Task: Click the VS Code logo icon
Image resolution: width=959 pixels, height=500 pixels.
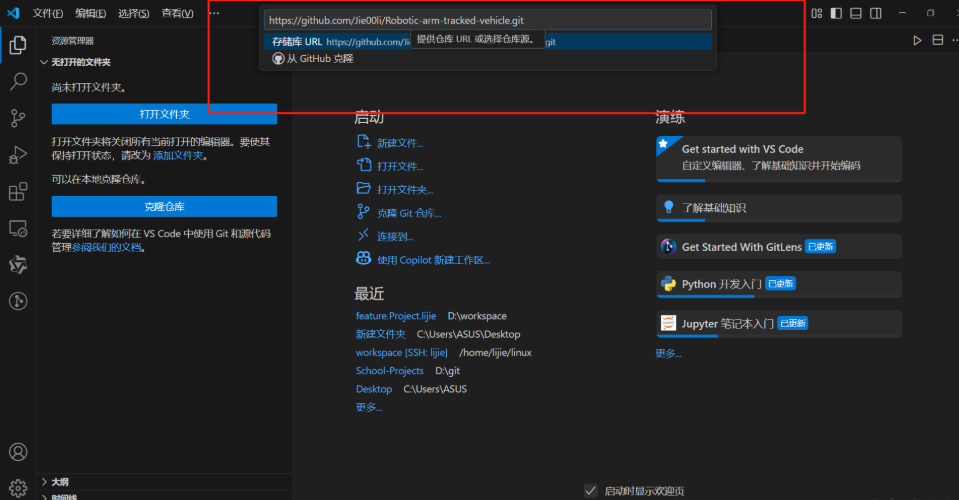Action: (x=13, y=13)
